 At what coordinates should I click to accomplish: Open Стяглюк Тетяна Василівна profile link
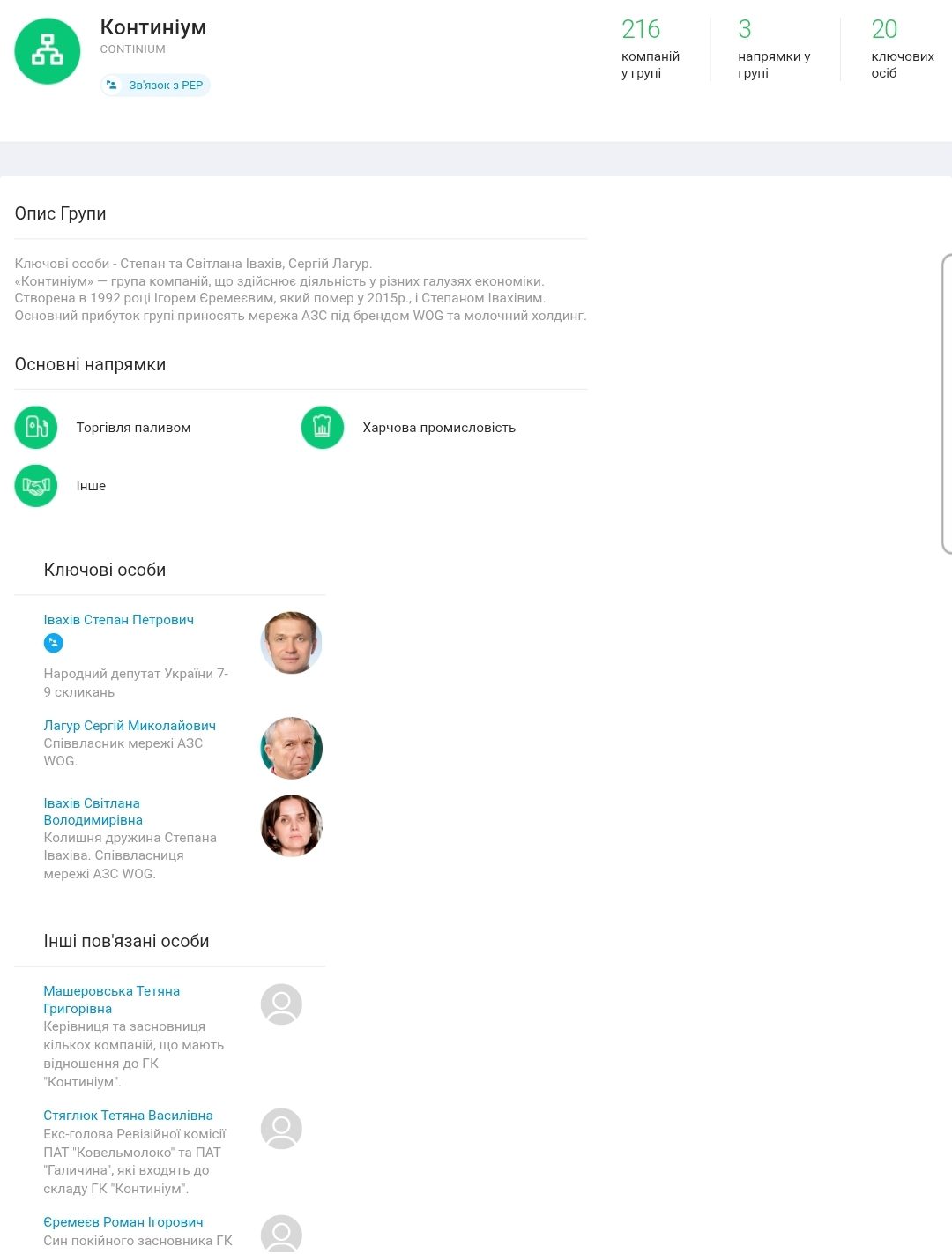128,1116
